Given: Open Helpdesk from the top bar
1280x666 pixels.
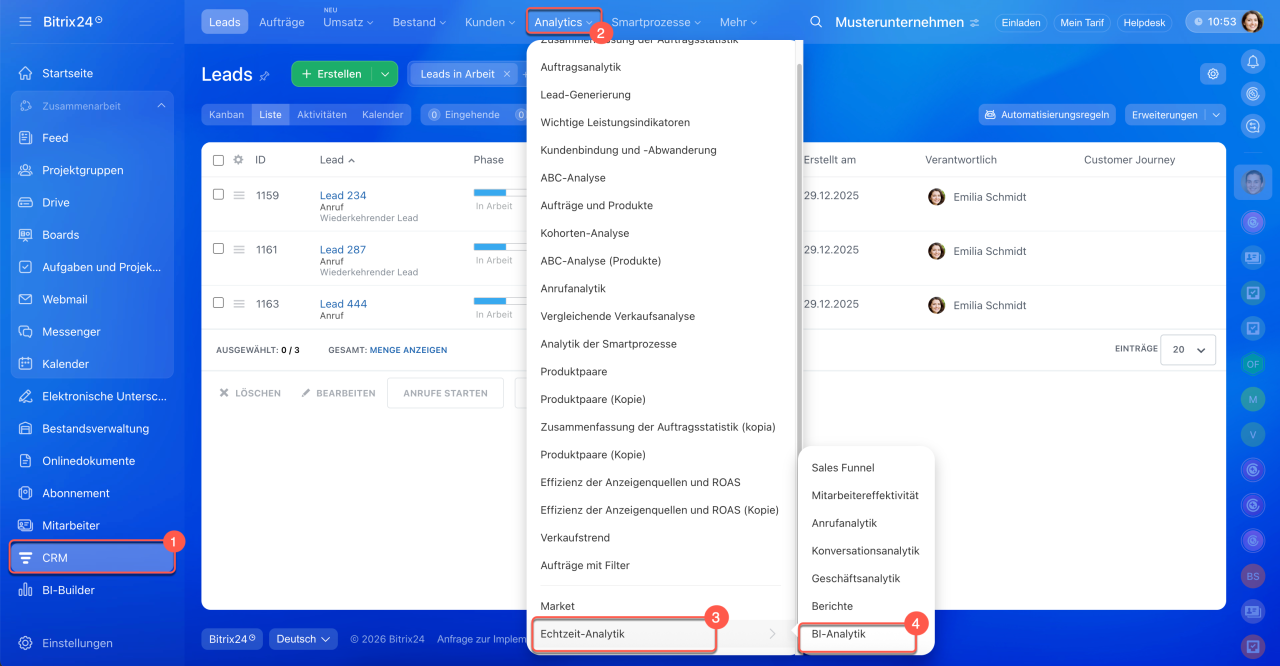Looking at the screenshot, I should tap(1145, 22).
